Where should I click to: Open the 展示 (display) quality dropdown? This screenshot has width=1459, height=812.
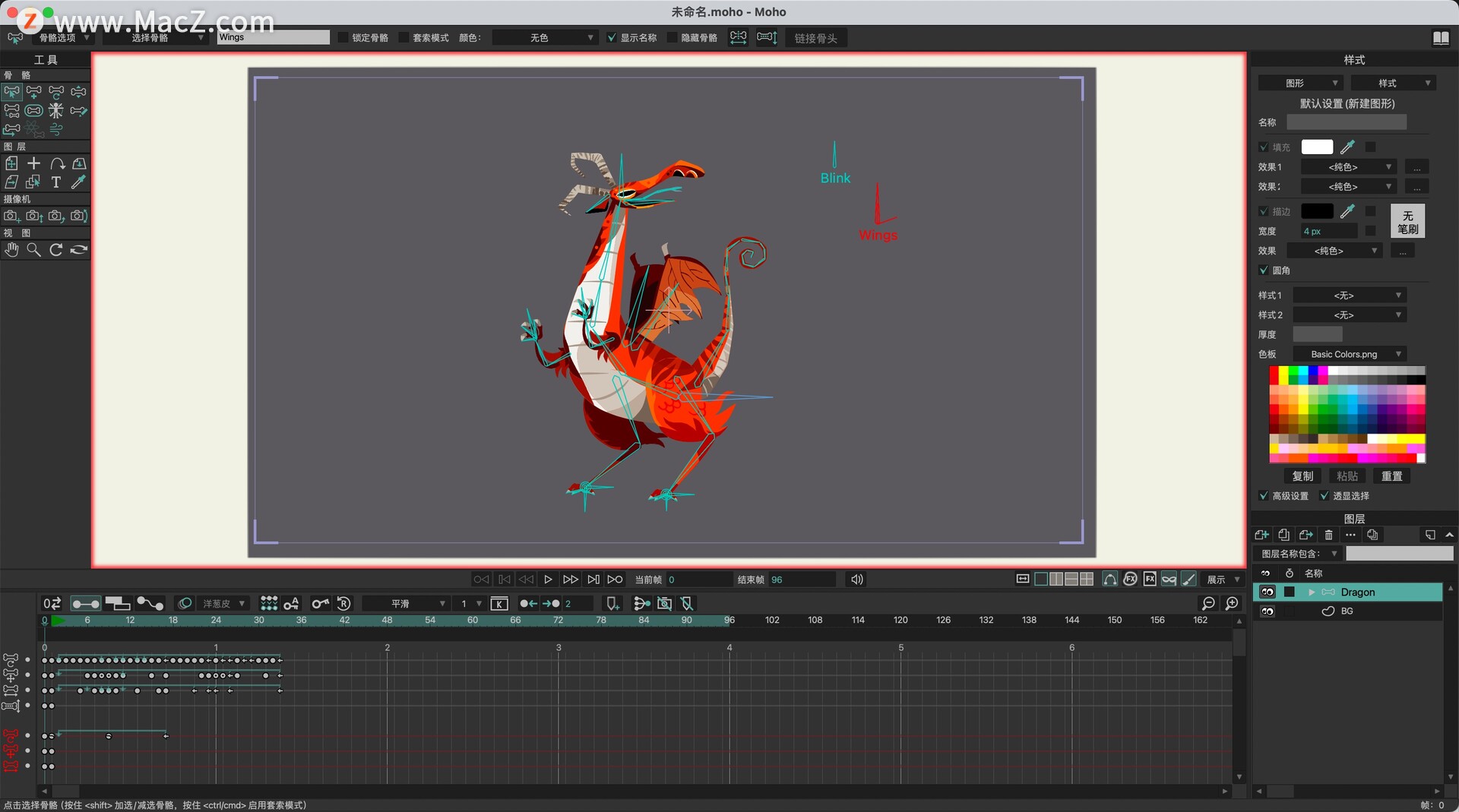(x=1223, y=580)
